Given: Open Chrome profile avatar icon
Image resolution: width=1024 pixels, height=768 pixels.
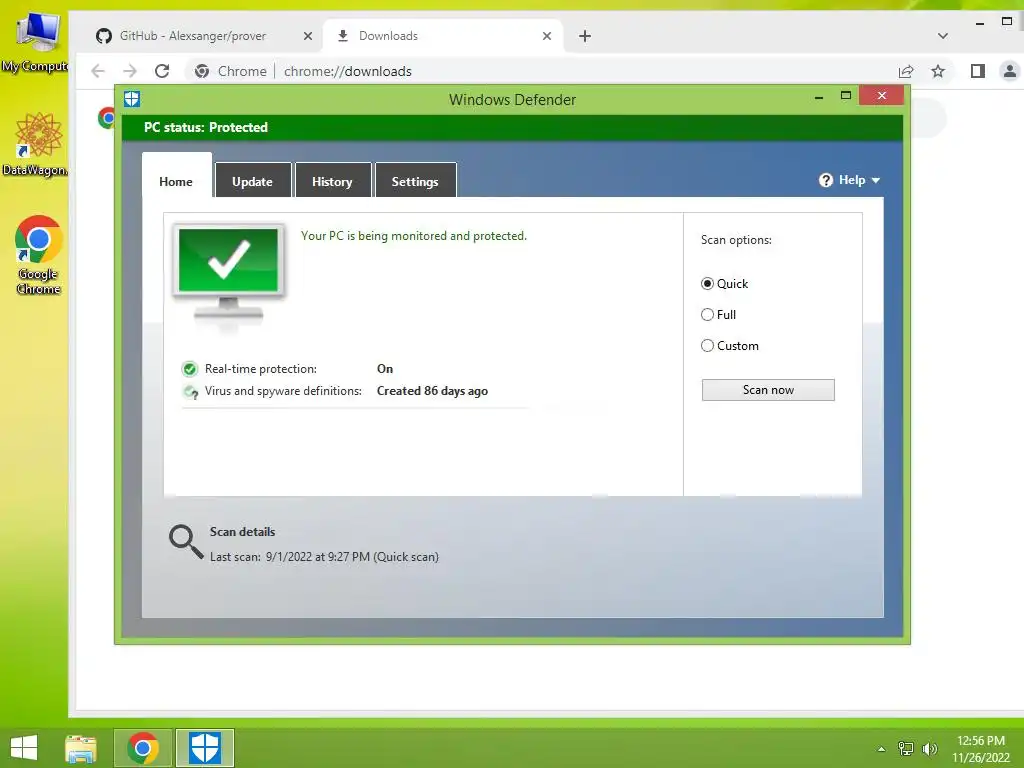Looking at the screenshot, I should 1010,71.
